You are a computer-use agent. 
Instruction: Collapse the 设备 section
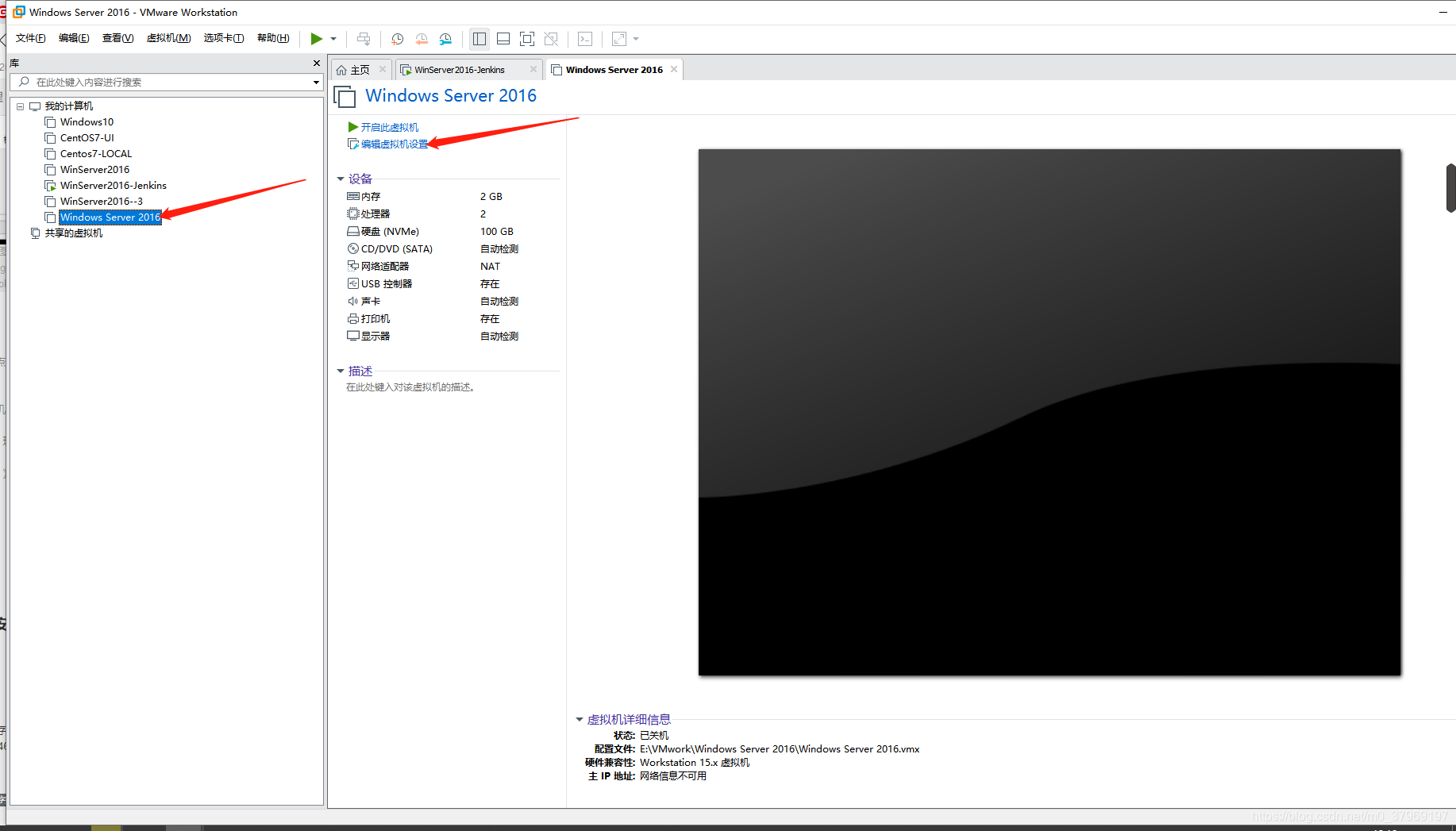pyautogui.click(x=341, y=179)
